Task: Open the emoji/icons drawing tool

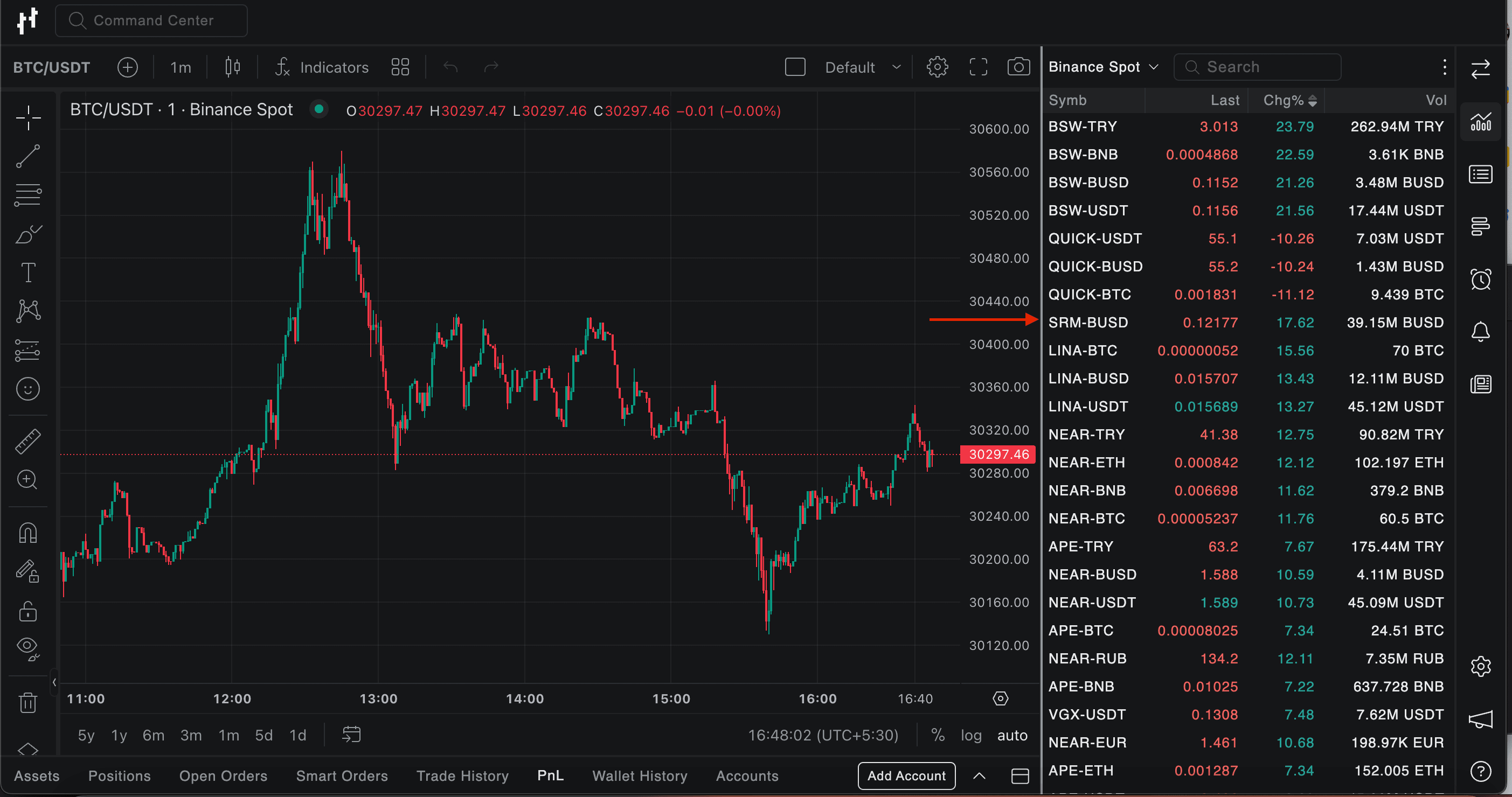Action: tap(27, 389)
